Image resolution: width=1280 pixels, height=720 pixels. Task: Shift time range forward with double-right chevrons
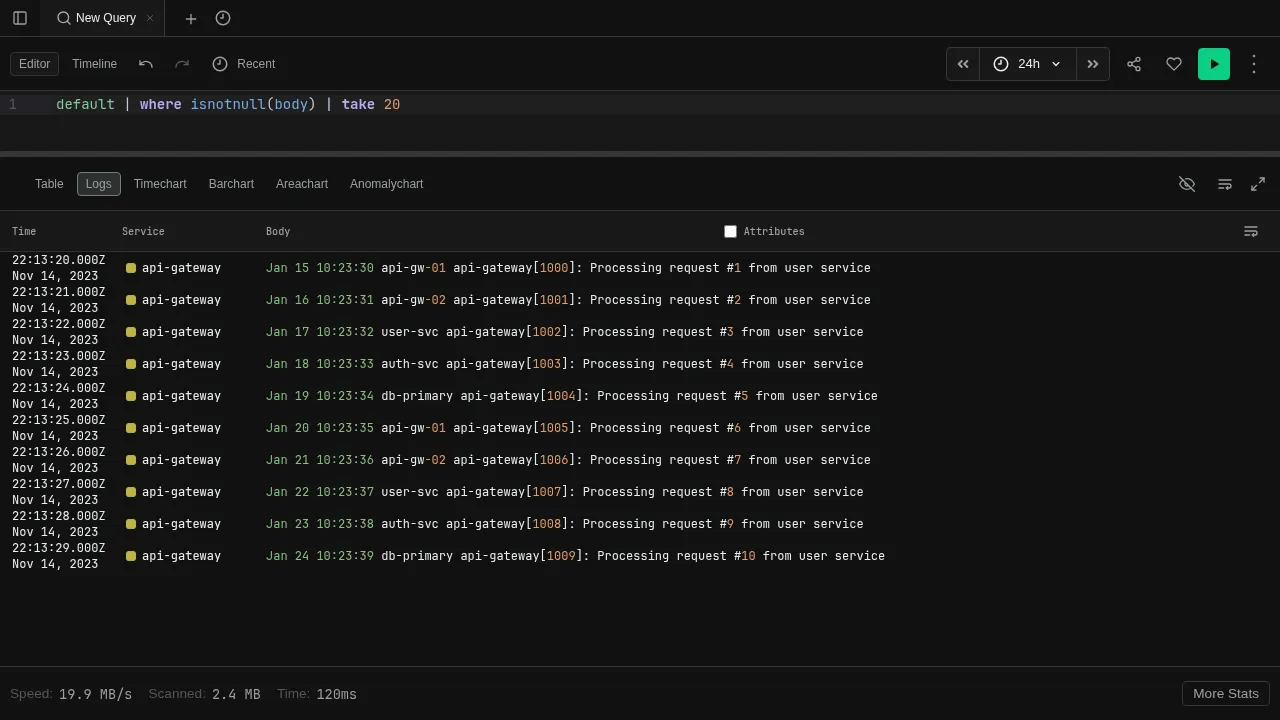[x=1092, y=63]
